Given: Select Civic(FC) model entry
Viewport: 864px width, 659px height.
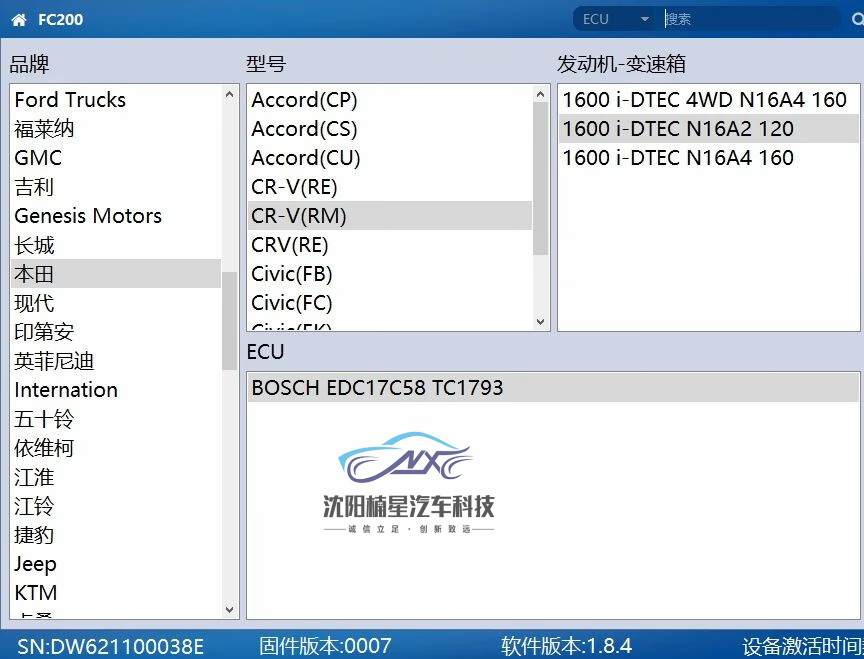Looking at the screenshot, I should click(292, 303).
